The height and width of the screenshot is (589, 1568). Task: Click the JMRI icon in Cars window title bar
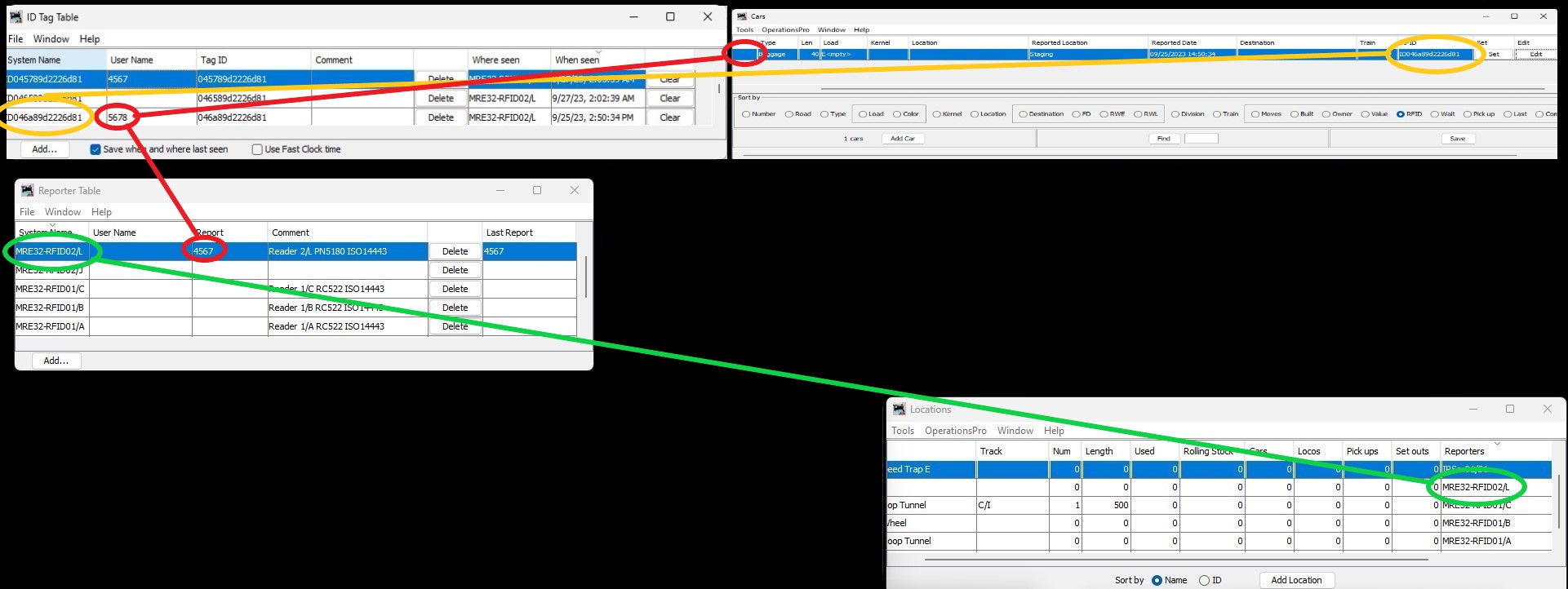point(742,16)
